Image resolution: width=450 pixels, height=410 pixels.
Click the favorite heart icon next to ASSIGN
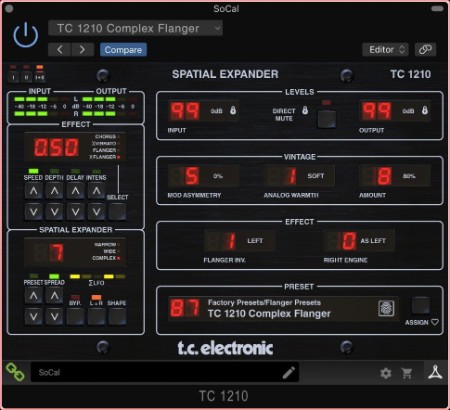[435, 322]
